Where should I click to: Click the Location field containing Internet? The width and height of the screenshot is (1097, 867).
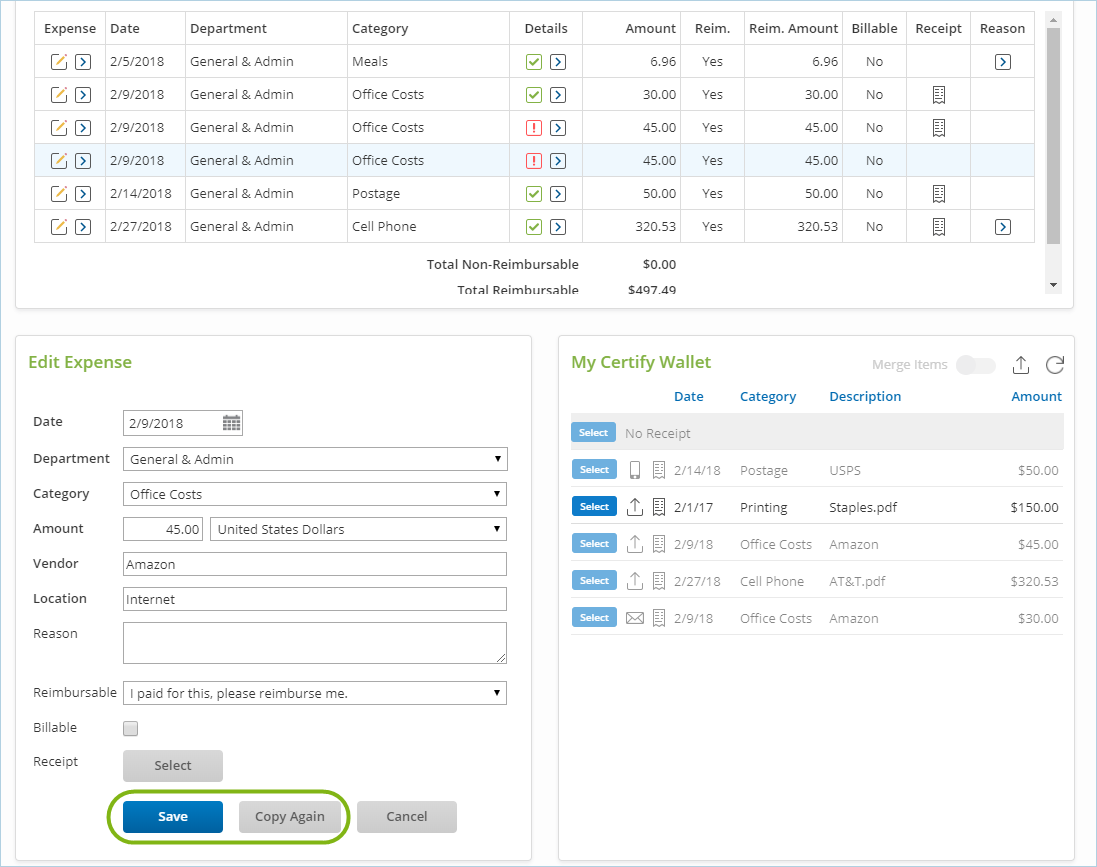(315, 599)
